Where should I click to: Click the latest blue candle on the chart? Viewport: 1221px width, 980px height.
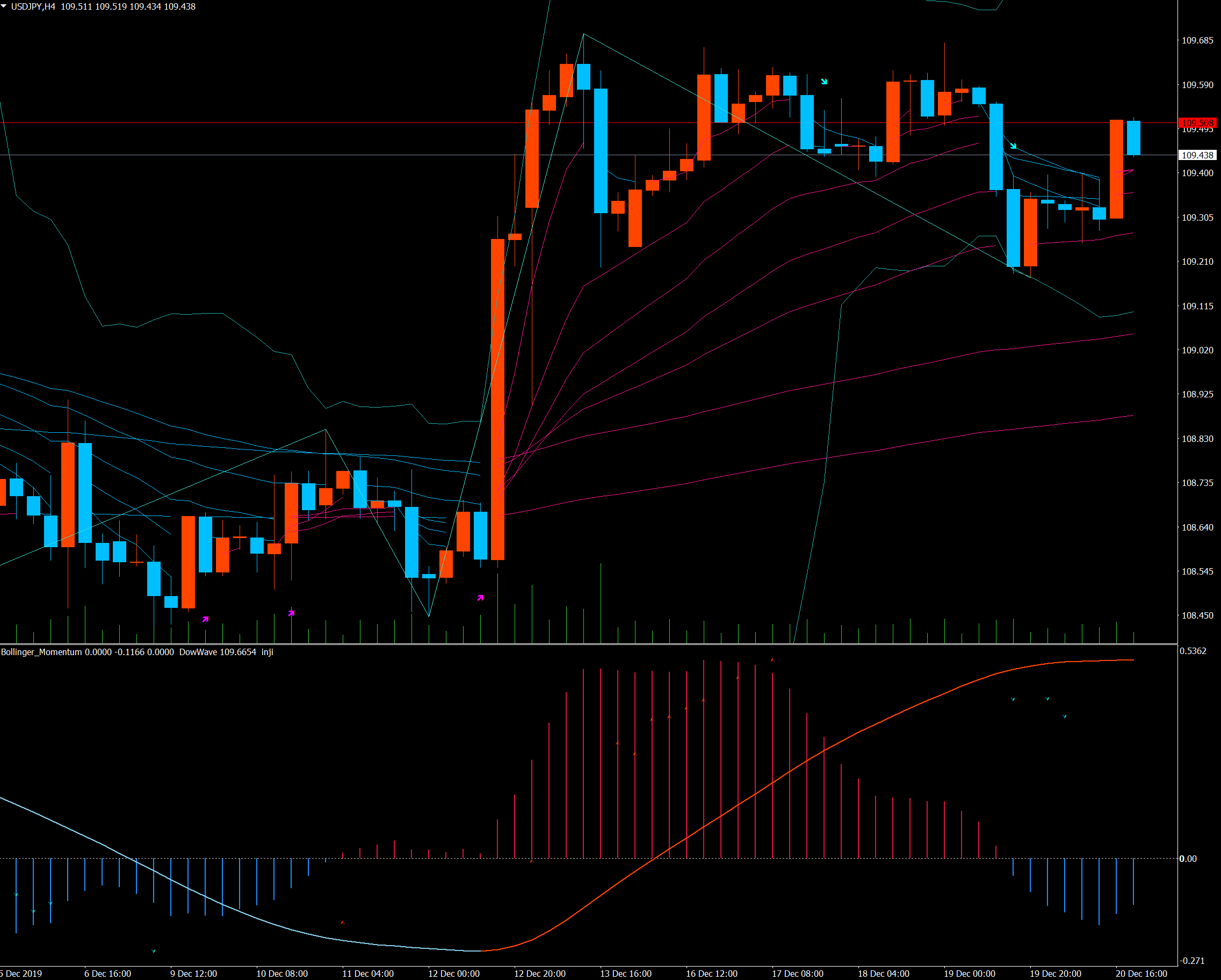coord(1133,138)
